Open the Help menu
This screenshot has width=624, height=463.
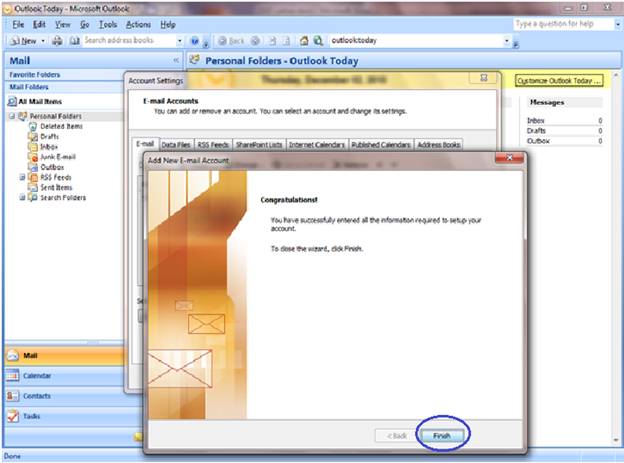tap(168, 24)
